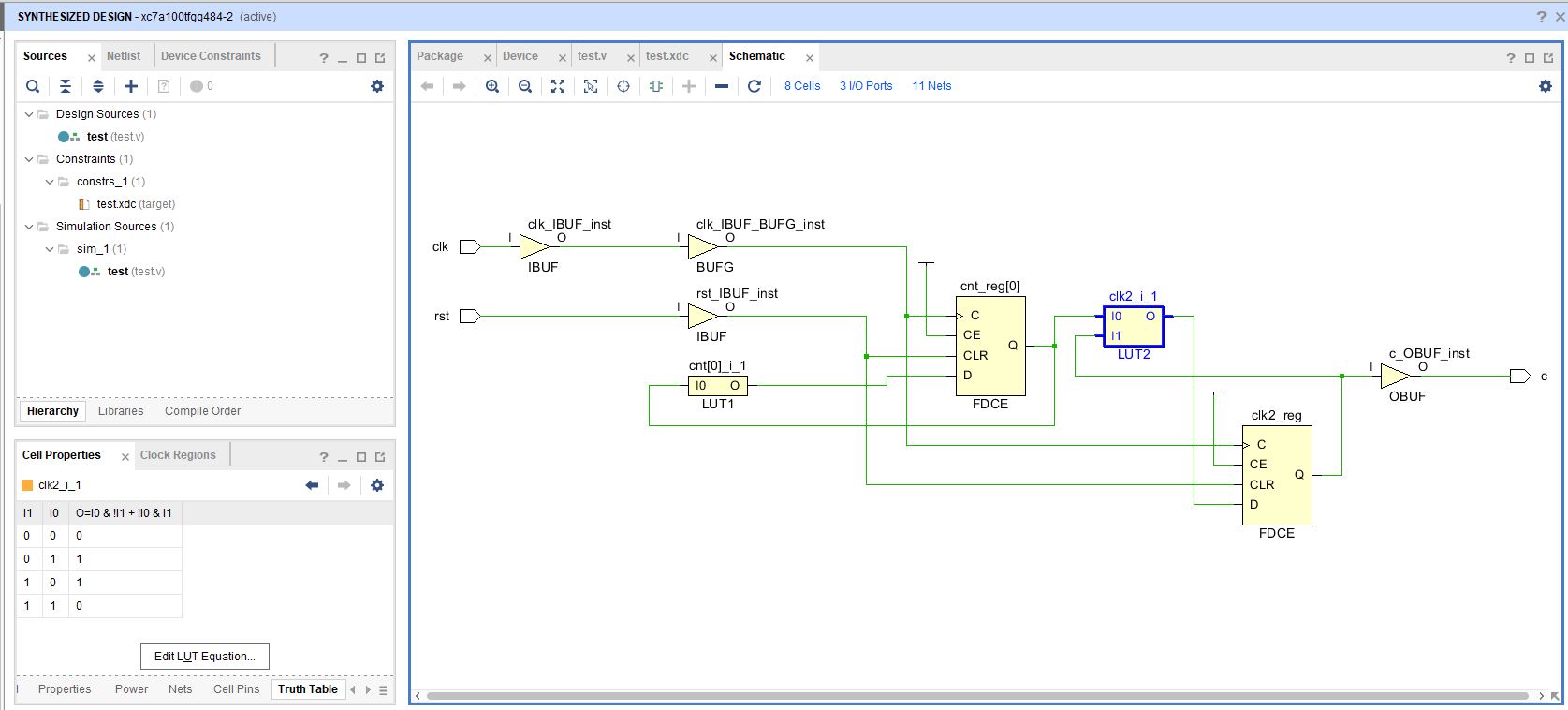1568x710 pixels.
Task: Open the Power tab in Cell Properties
Action: (131, 689)
